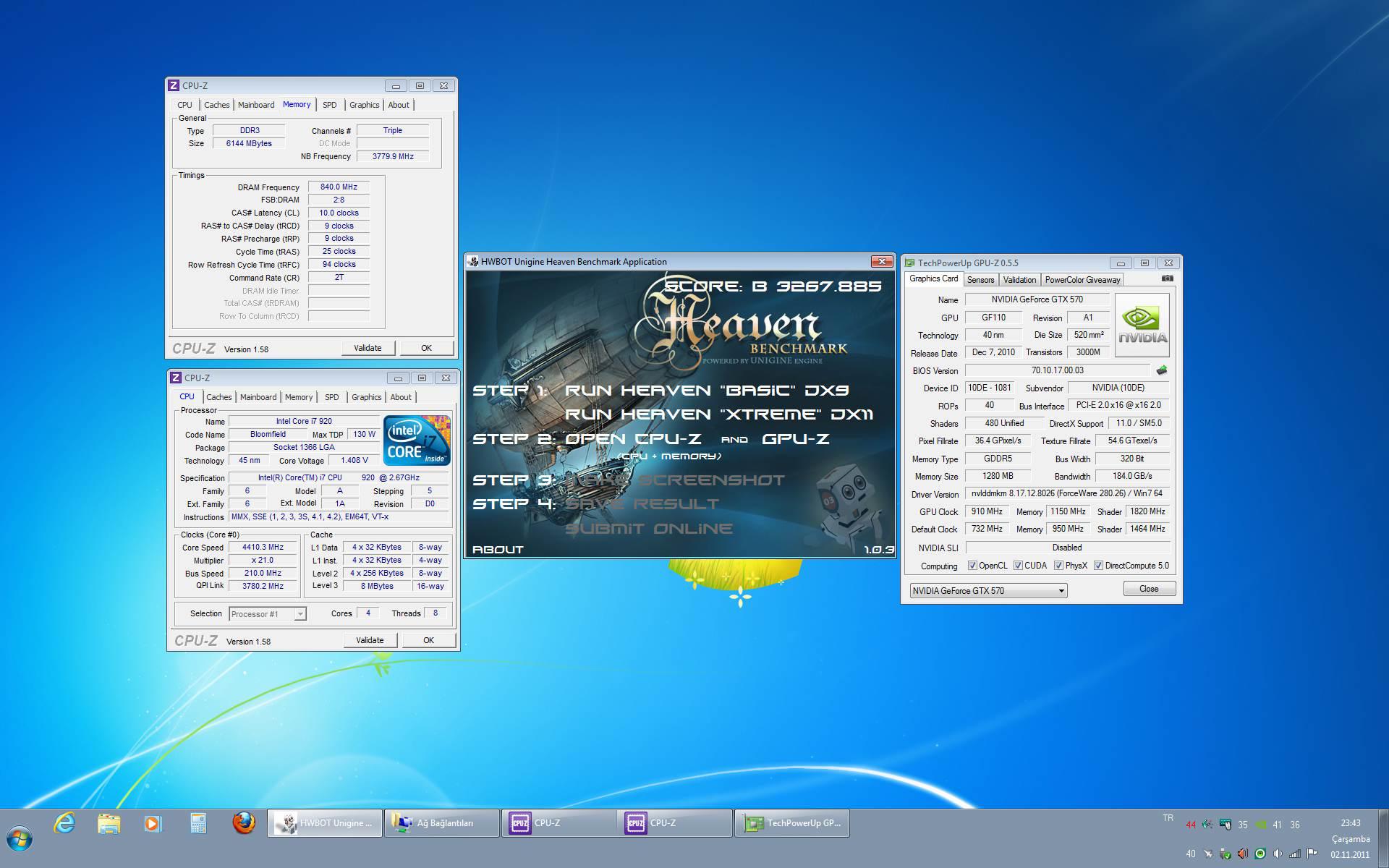Click Validate in the CPU tab window
Screen dimensions: 1389x868
click(370, 640)
